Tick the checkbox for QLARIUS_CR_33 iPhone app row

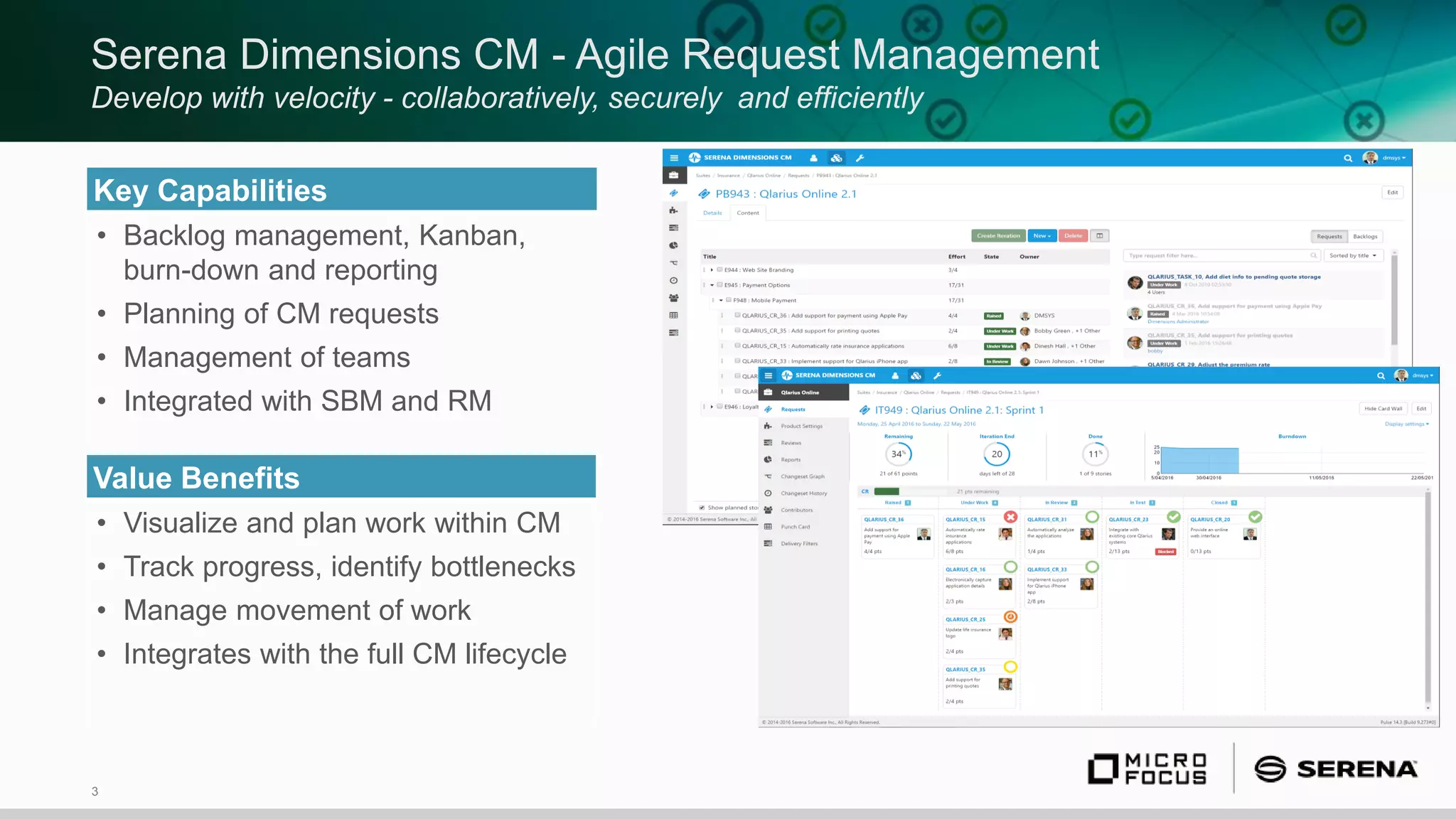coord(737,361)
